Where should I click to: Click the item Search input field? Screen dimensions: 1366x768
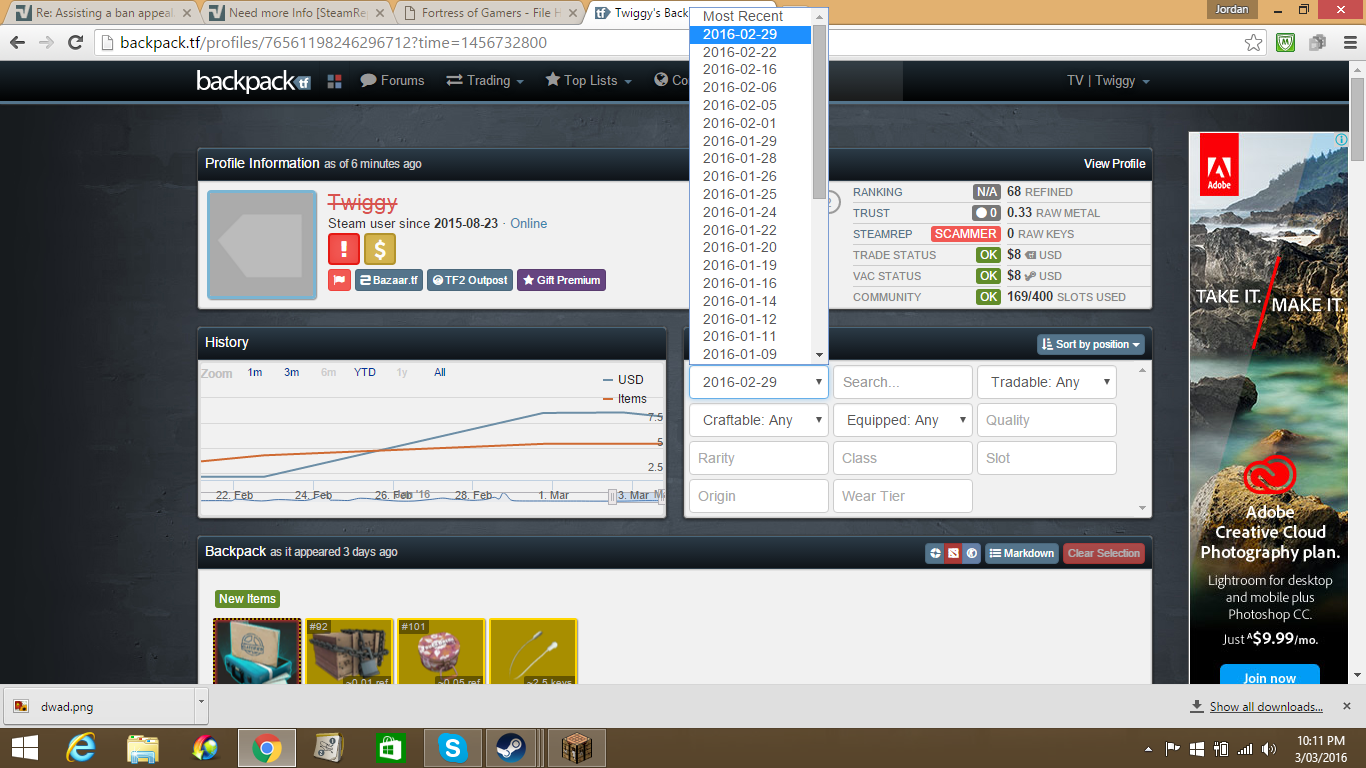point(902,382)
